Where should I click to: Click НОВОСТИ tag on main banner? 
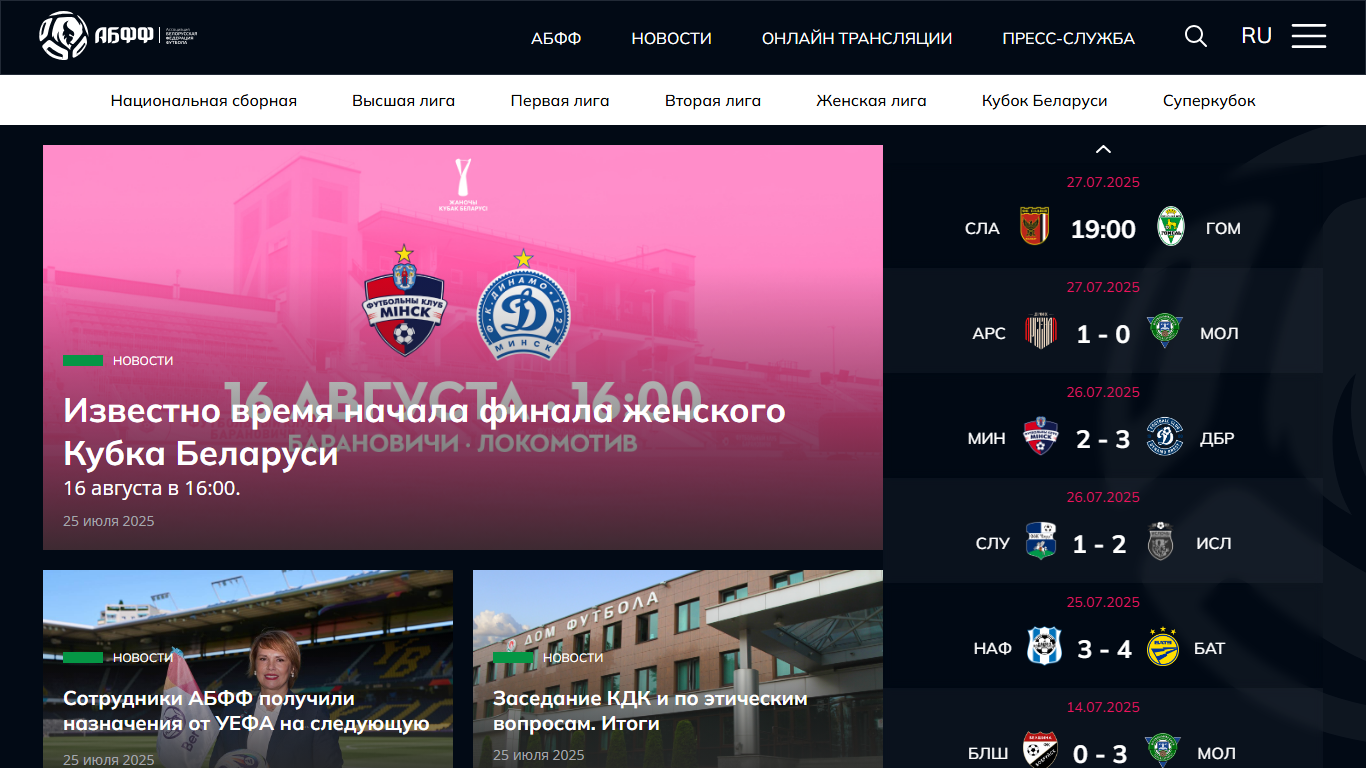click(x=143, y=360)
